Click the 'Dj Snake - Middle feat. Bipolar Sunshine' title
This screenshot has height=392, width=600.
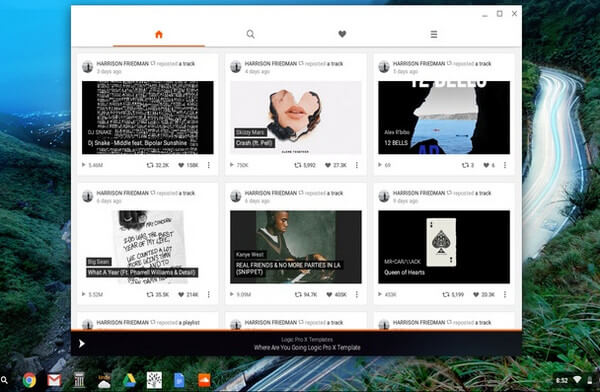click(137, 143)
